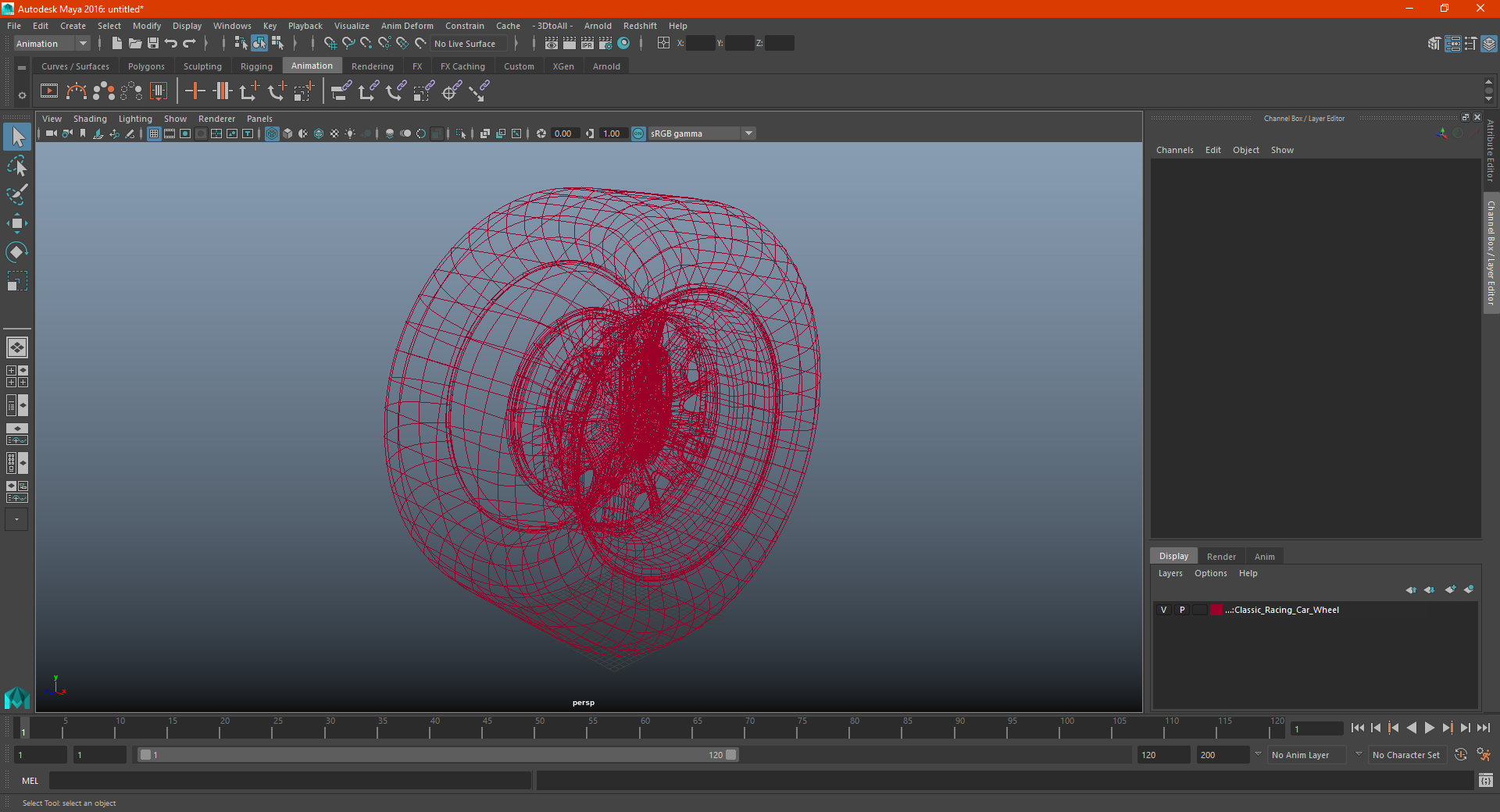Toggle viewport grid display
This screenshot has height=812, width=1500.
click(154, 134)
